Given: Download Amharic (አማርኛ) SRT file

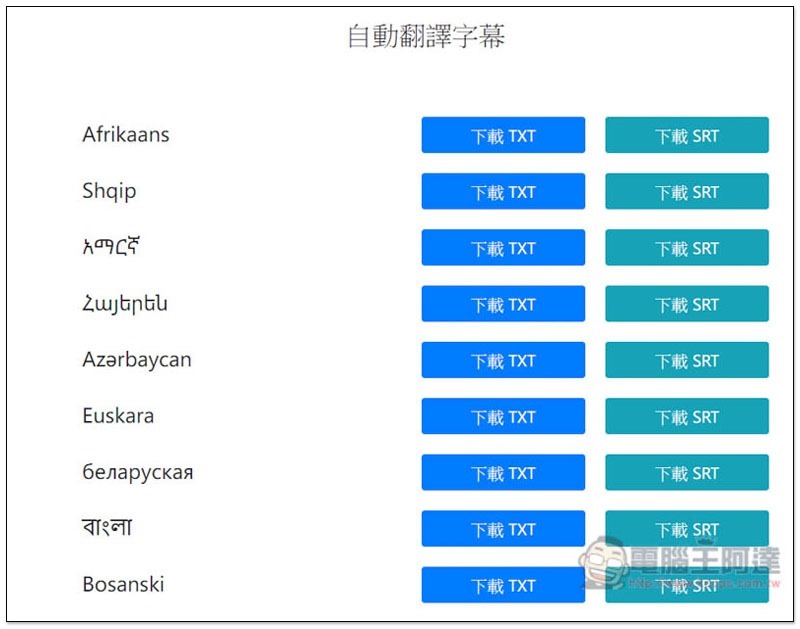Looking at the screenshot, I should 687,247.
